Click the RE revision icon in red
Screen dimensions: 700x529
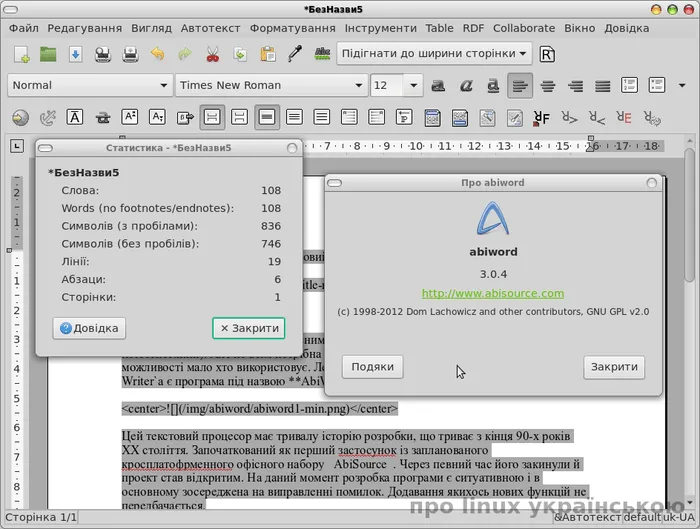[x=624, y=118]
